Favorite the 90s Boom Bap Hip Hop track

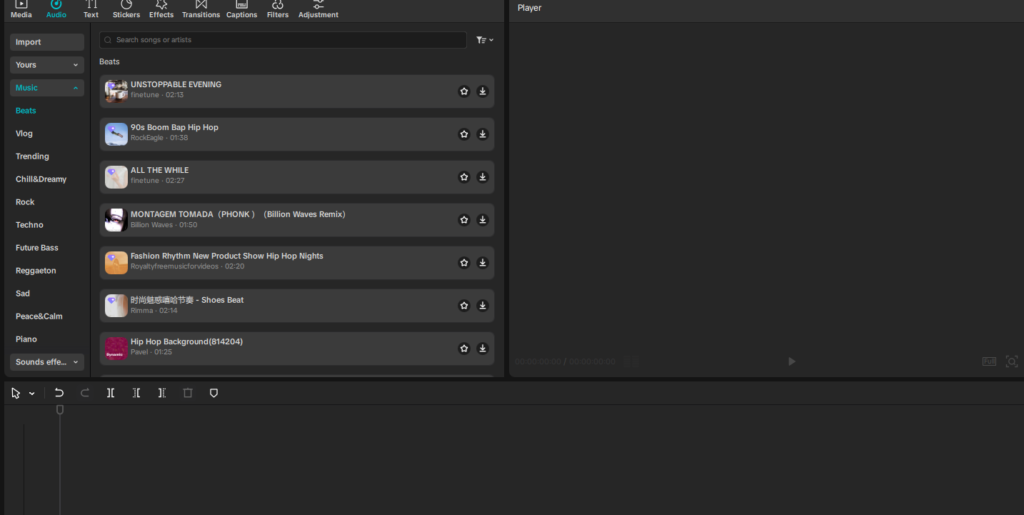pyautogui.click(x=464, y=134)
